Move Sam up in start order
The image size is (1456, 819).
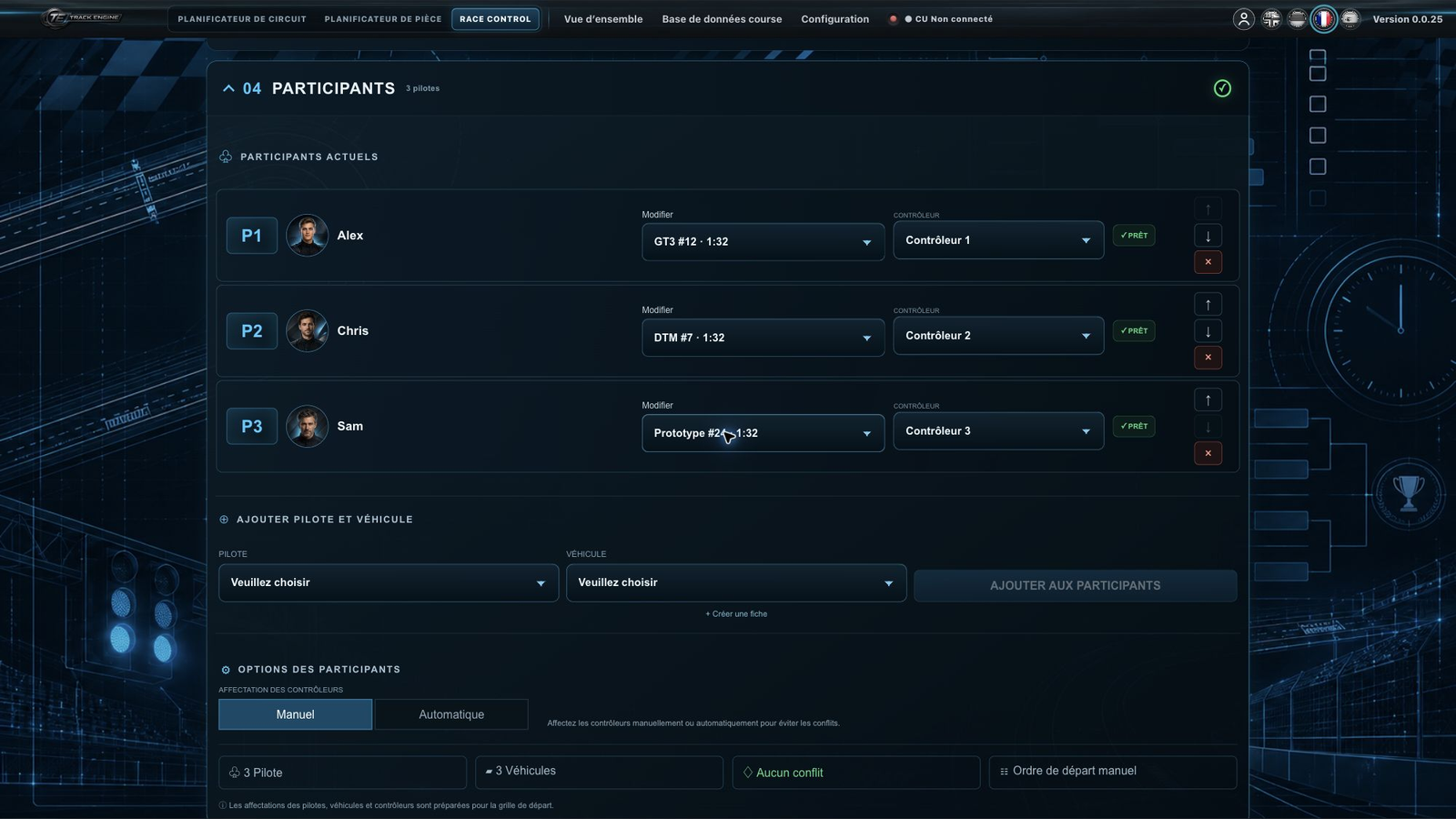(x=1208, y=399)
